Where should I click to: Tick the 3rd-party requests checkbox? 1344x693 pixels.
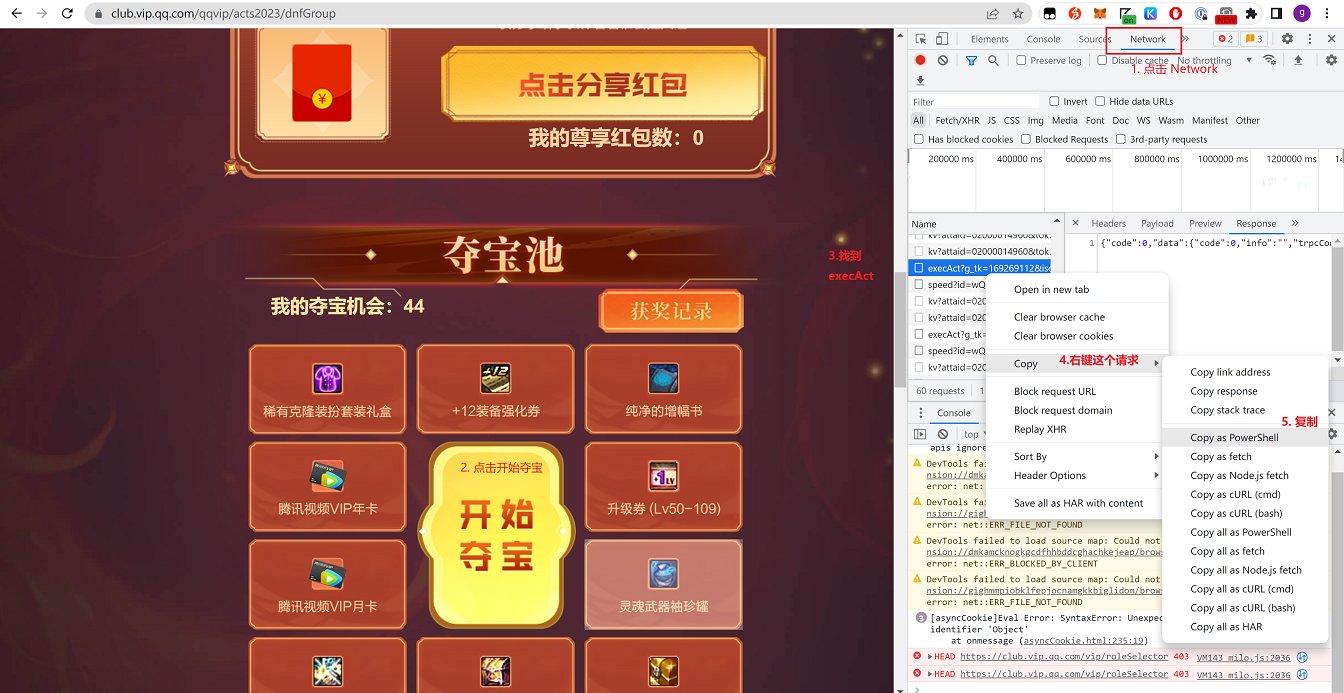(x=1121, y=139)
